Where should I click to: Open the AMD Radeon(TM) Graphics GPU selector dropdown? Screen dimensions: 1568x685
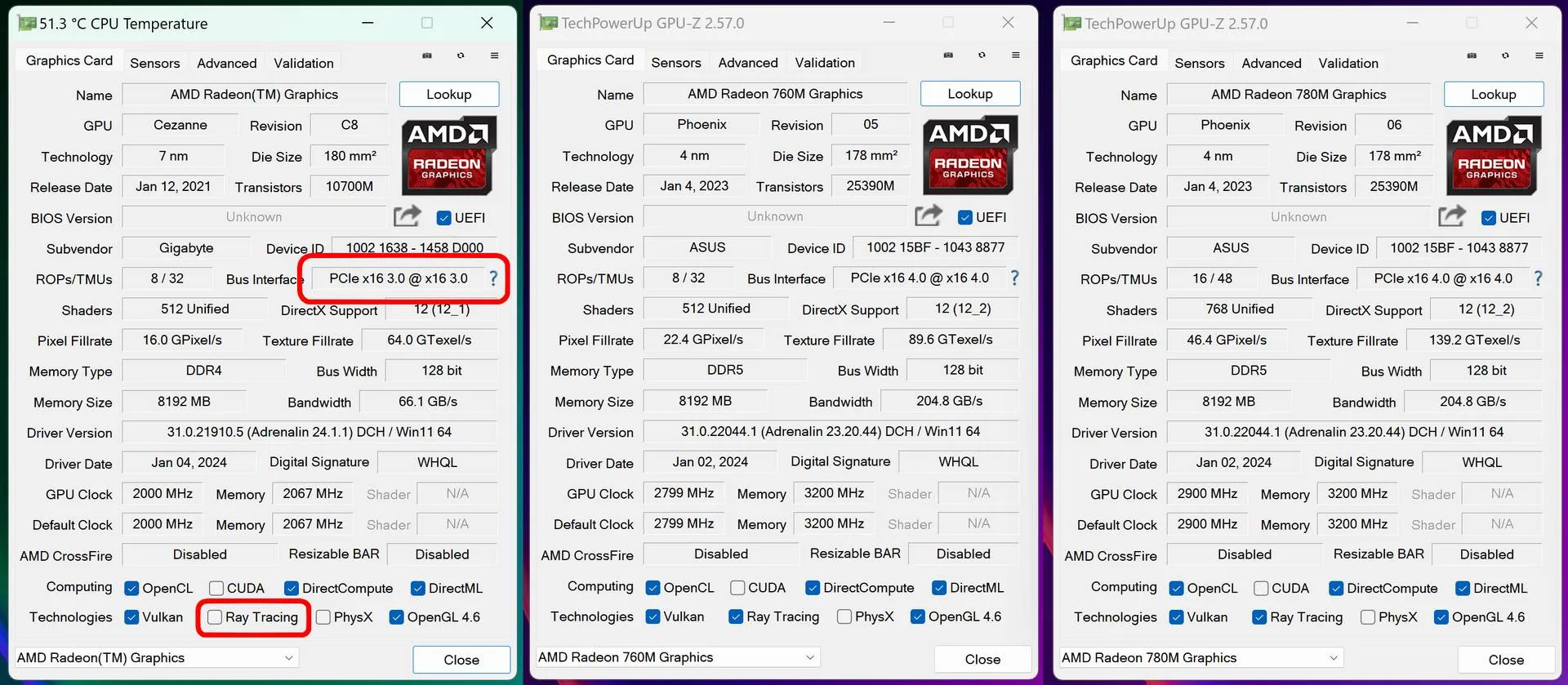click(x=157, y=658)
